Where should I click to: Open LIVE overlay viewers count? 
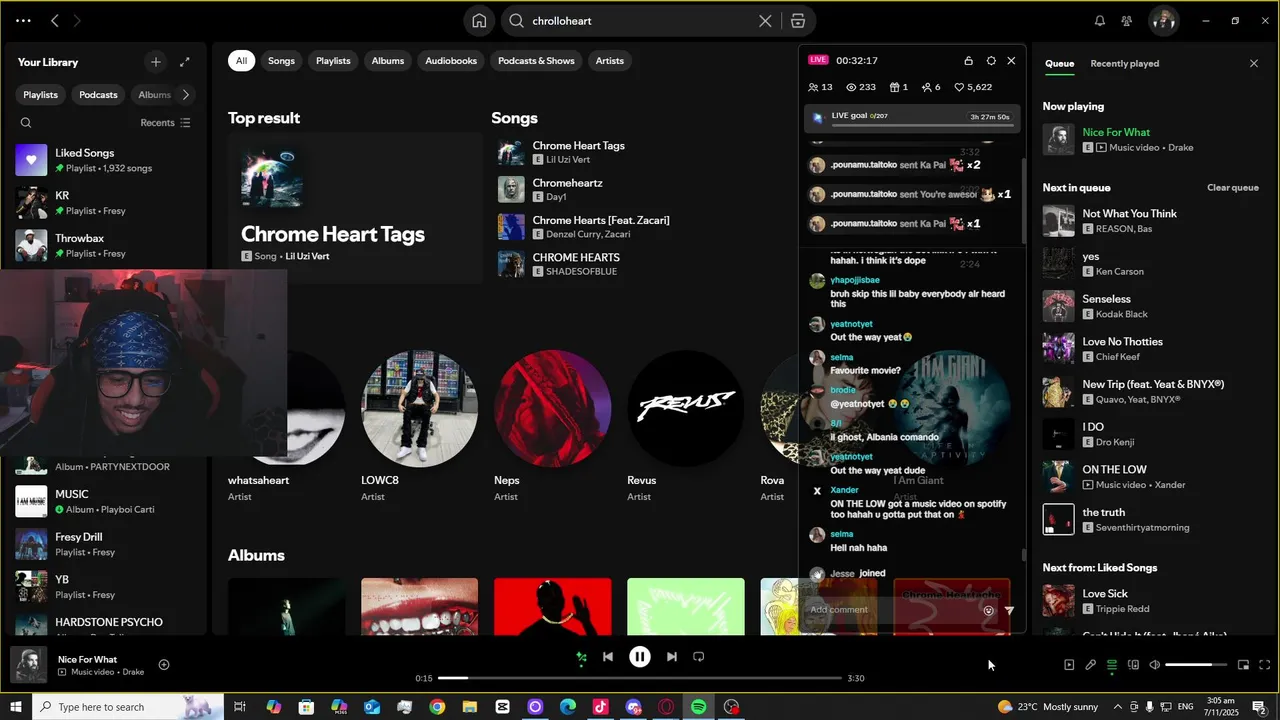(860, 87)
